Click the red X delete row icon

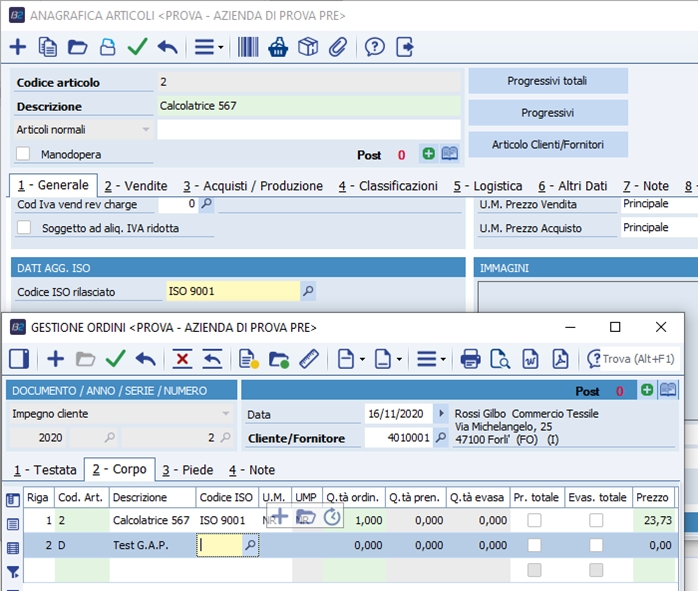point(182,358)
